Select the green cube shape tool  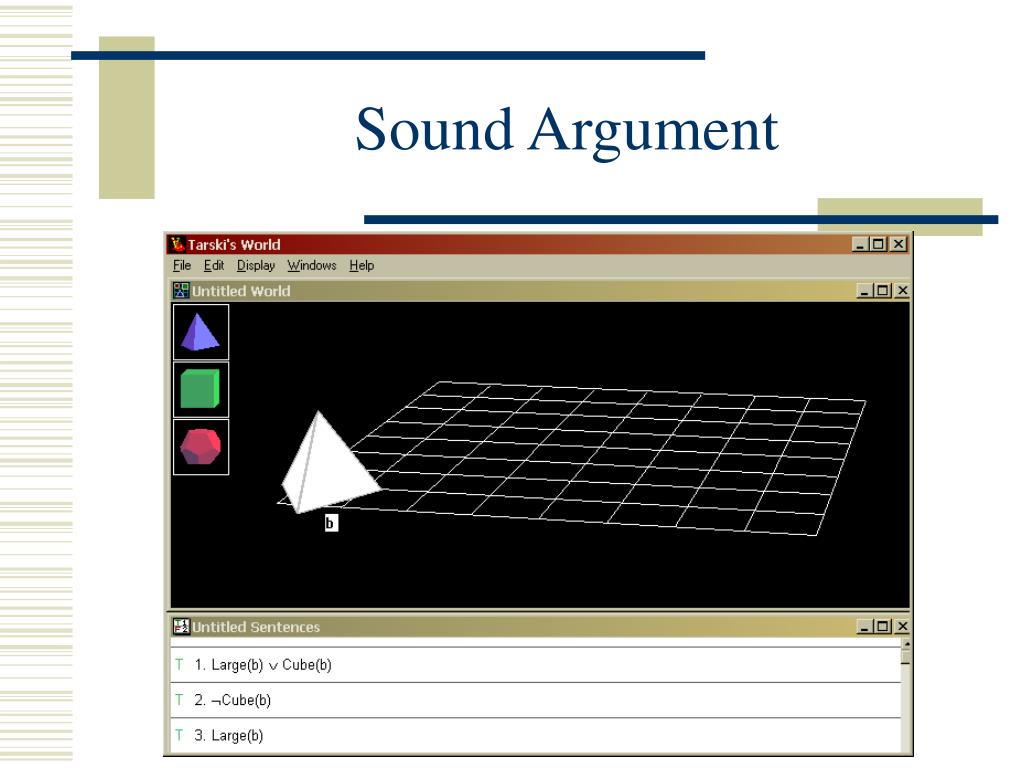point(200,389)
